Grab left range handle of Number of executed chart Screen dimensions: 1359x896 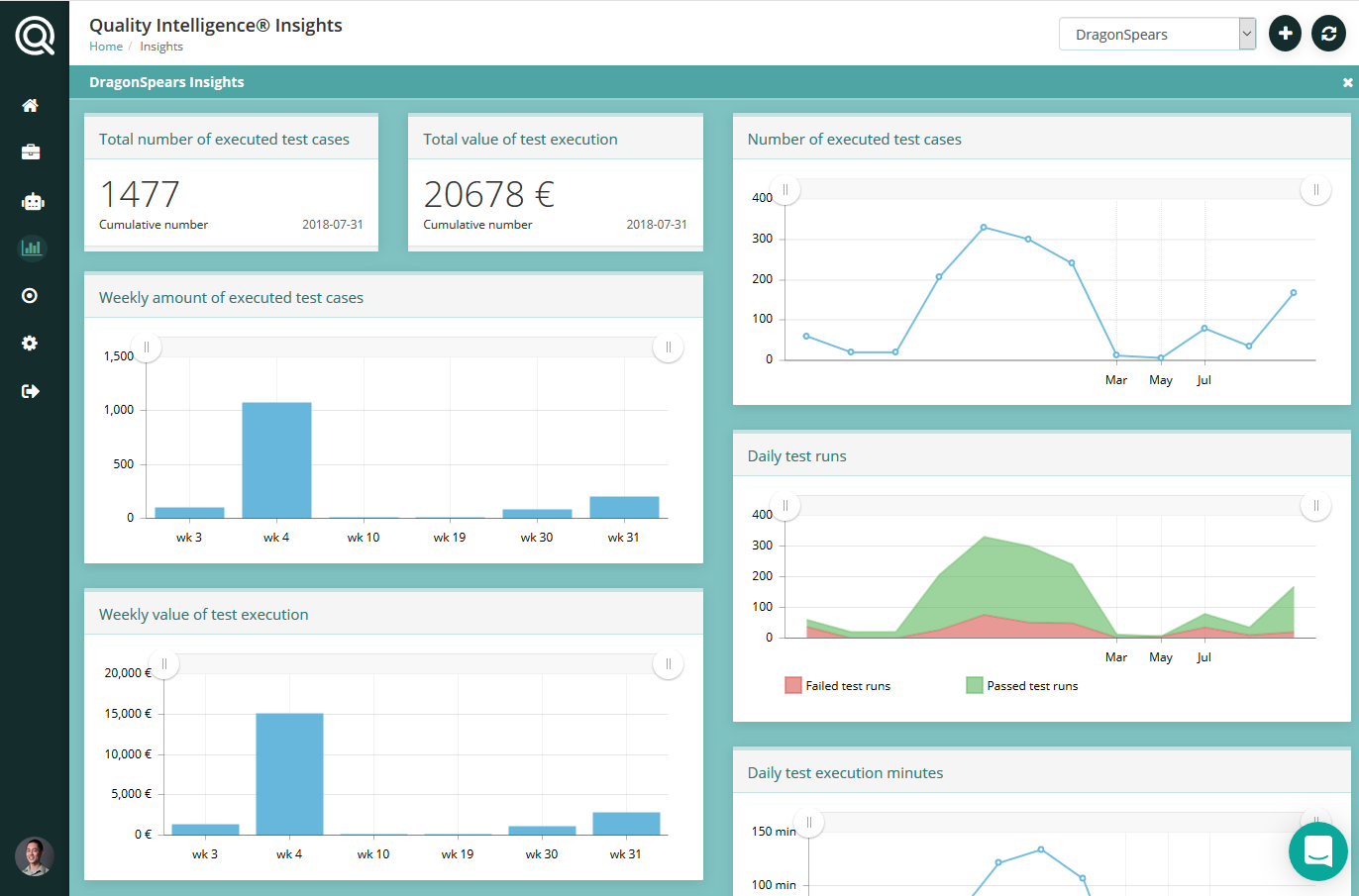pos(785,189)
